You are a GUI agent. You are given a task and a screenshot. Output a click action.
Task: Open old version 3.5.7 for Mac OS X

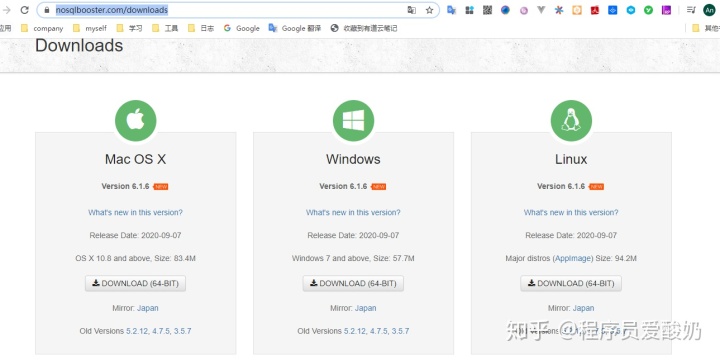tap(183, 331)
